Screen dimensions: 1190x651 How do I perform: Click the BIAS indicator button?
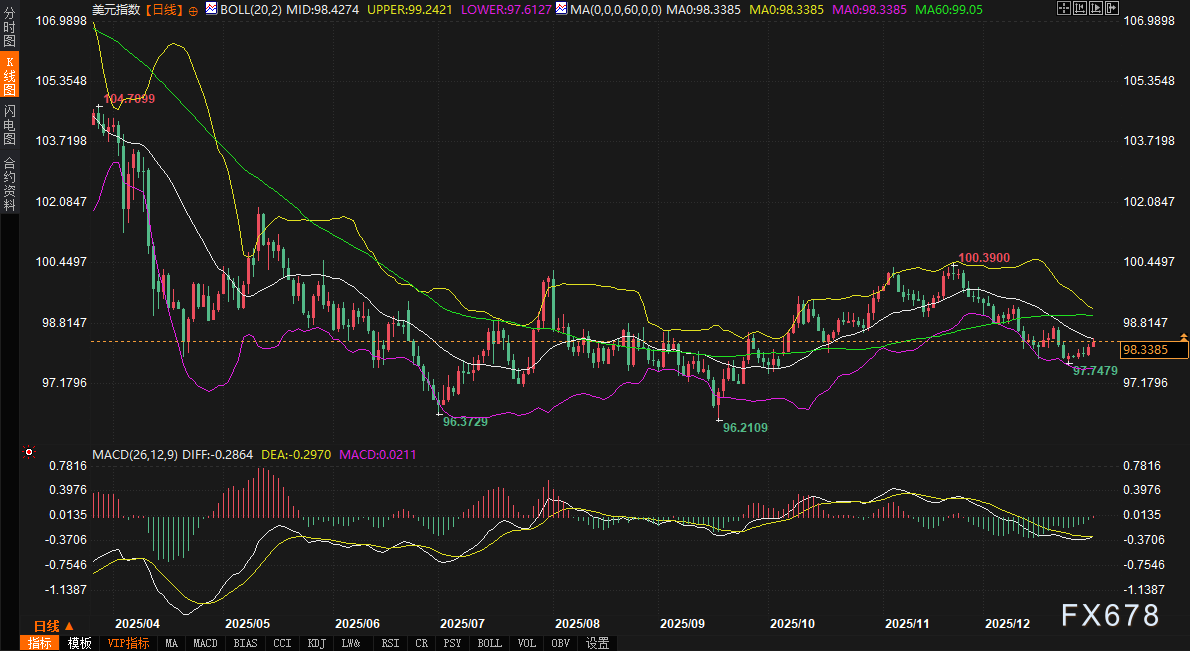point(246,643)
